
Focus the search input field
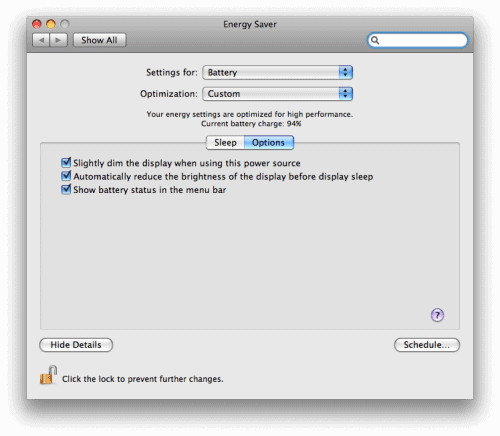pos(418,40)
